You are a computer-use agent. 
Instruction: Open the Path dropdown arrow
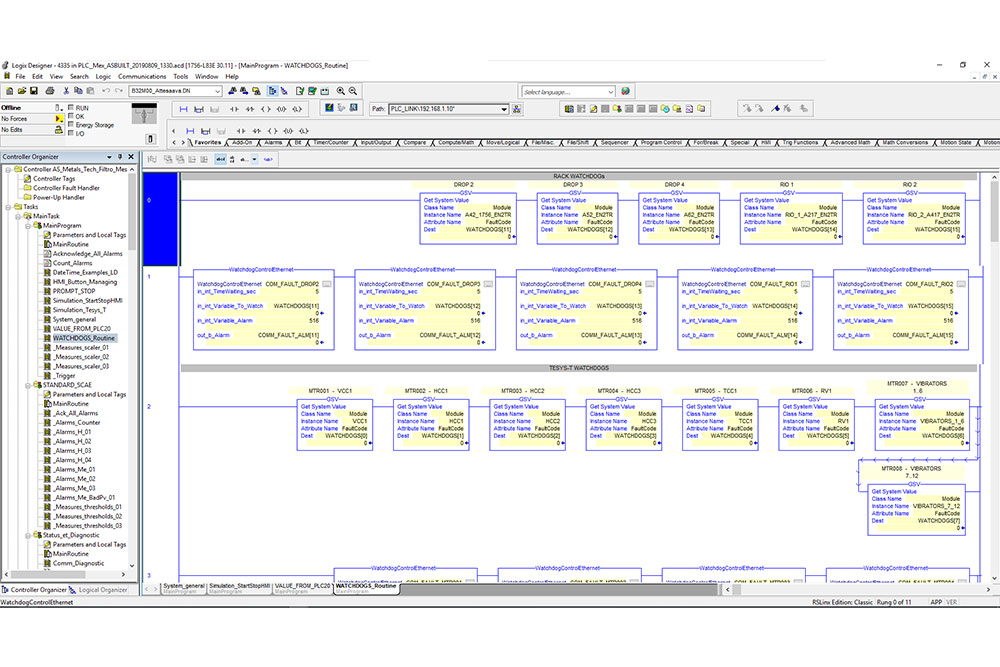click(x=504, y=109)
